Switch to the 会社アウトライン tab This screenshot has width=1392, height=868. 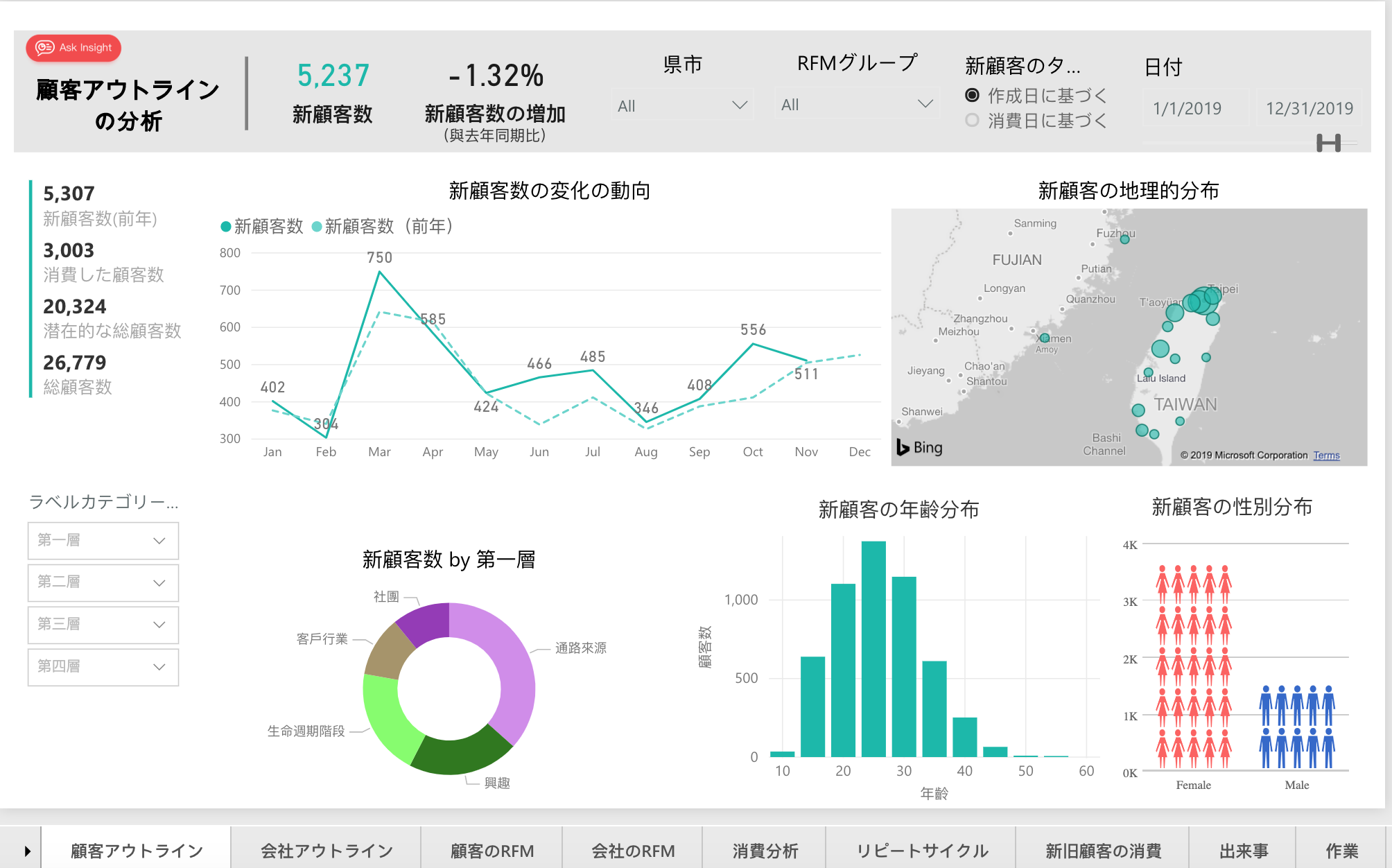click(x=327, y=851)
